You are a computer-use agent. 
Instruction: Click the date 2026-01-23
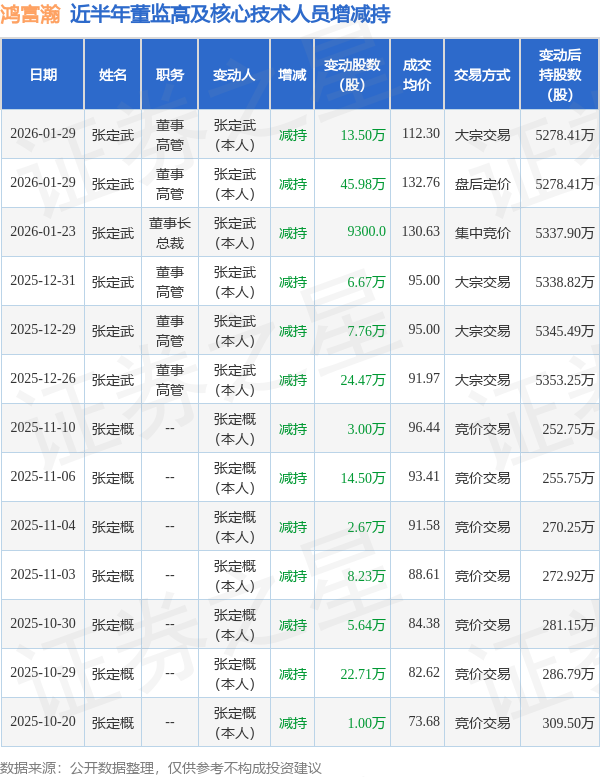click(43, 231)
